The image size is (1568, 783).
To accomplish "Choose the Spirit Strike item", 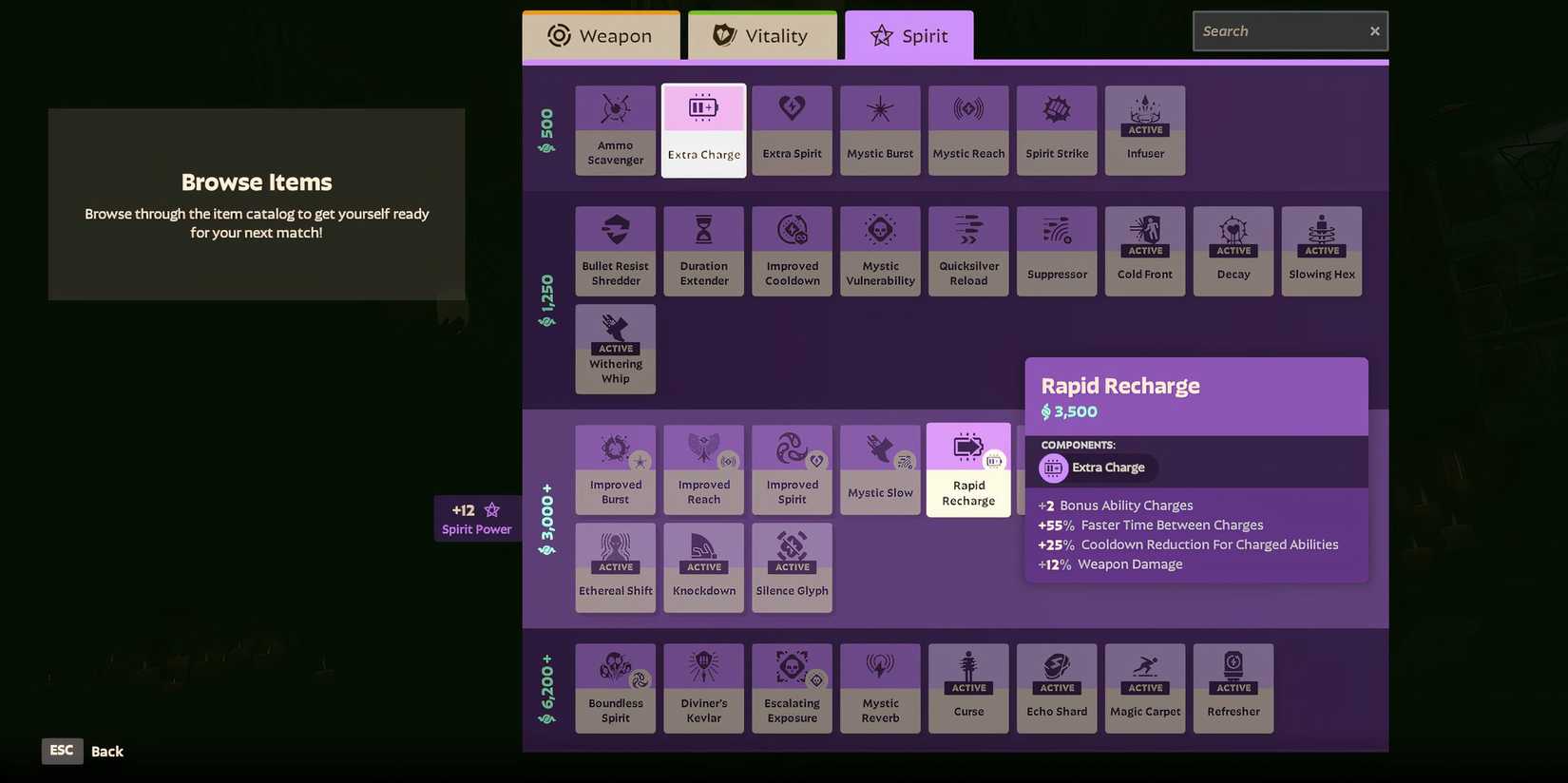I will click(1057, 130).
